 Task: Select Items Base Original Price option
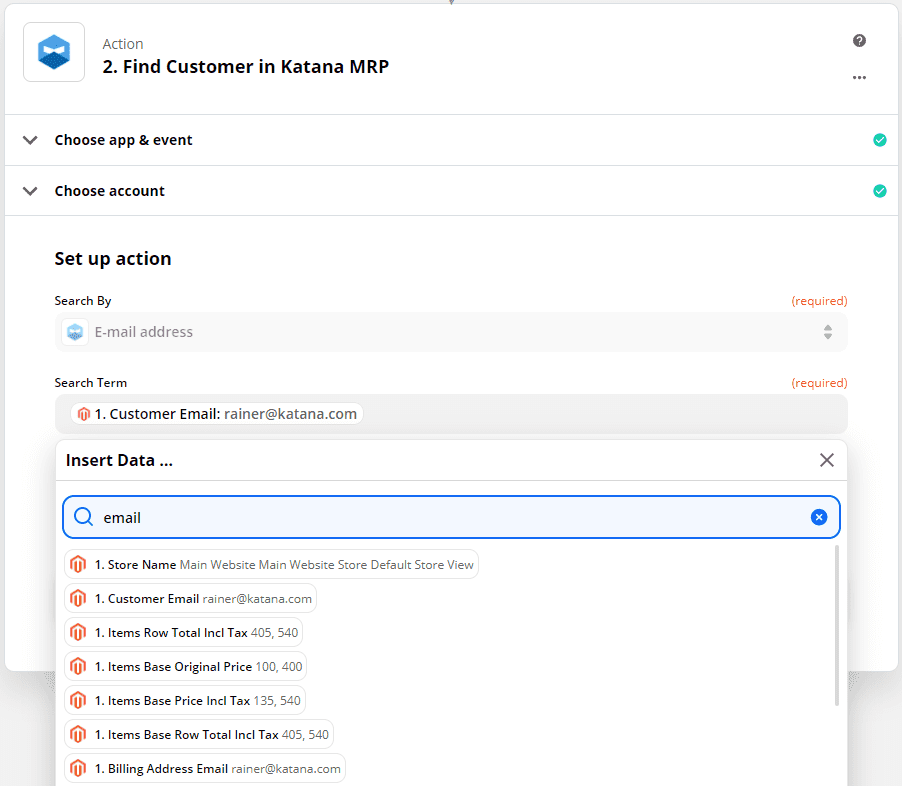tap(185, 666)
